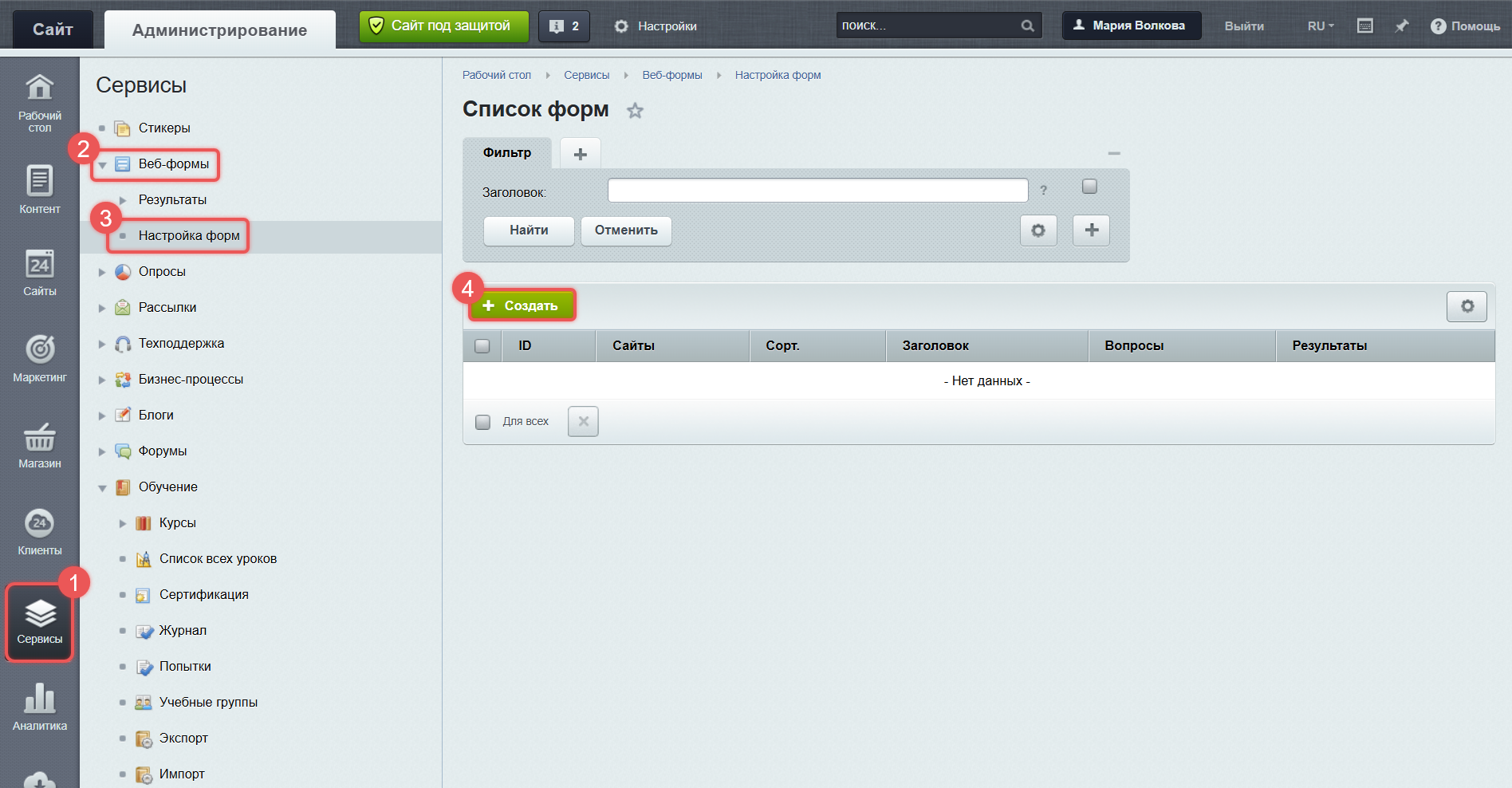The width and height of the screenshot is (1512, 788).
Task: Open the RU language dropdown
Action: pyautogui.click(x=1321, y=26)
